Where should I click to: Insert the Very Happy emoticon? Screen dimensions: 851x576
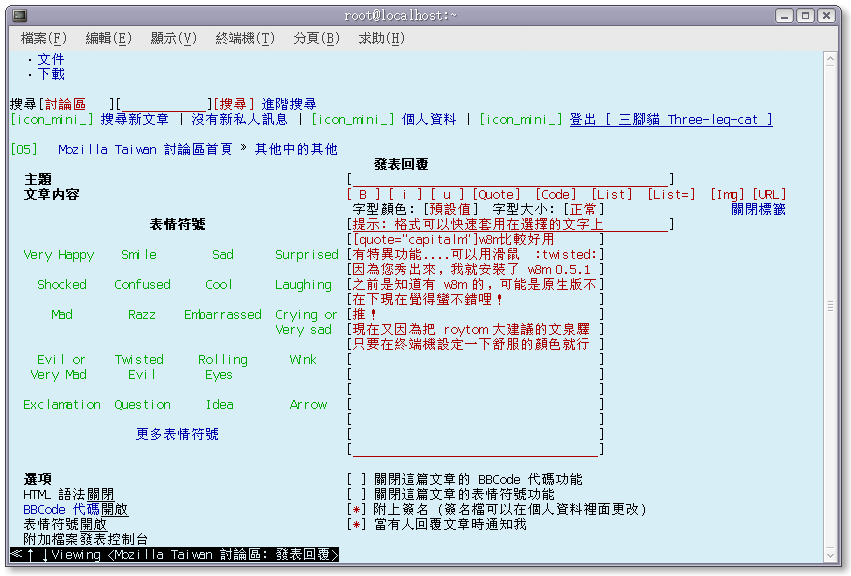click(59, 255)
